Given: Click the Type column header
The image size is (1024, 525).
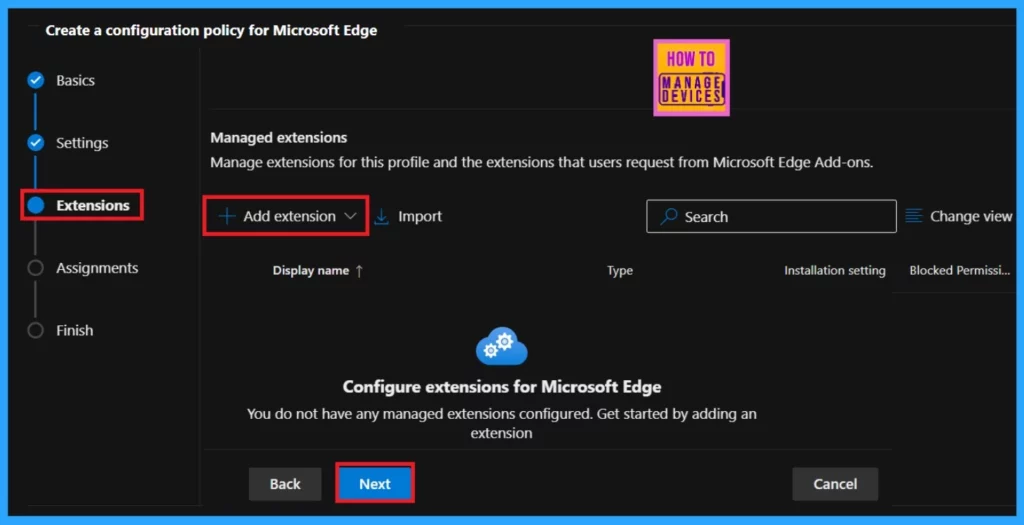Looking at the screenshot, I should [x=620, y=270].
